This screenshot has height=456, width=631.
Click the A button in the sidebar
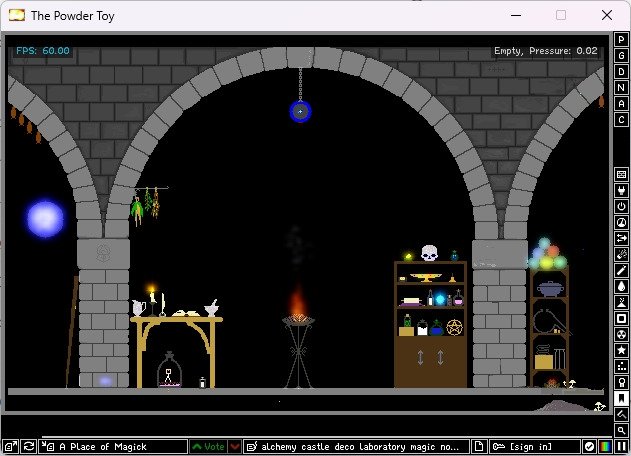621,104
